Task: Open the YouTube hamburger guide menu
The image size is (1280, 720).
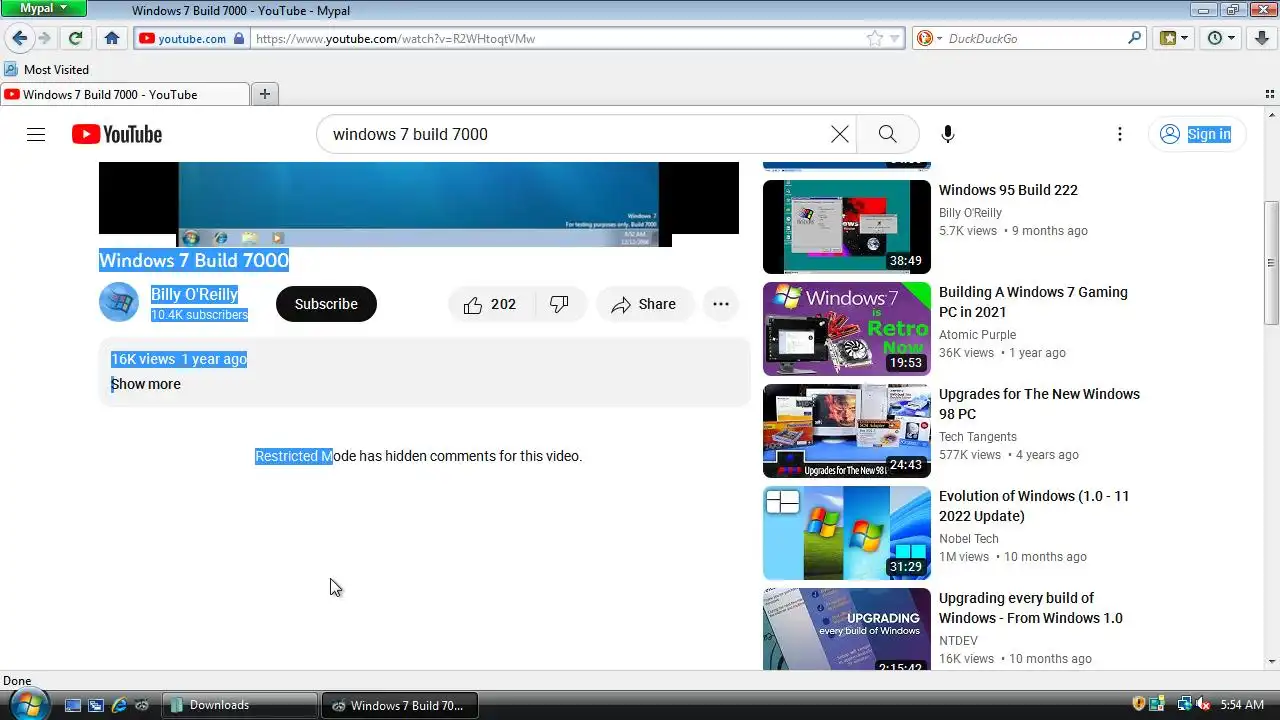Action: coord(36,134)
